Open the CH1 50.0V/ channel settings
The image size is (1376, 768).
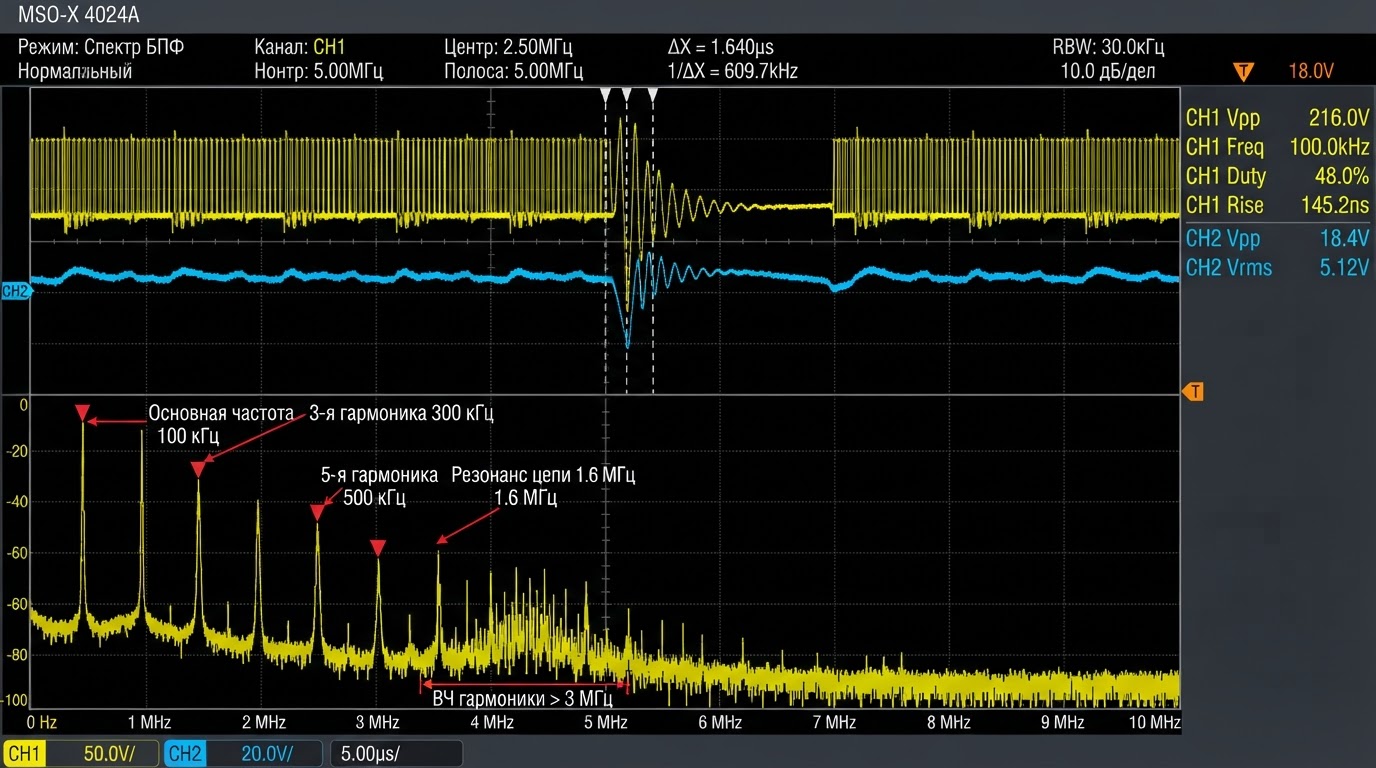(x=81, y=754)
